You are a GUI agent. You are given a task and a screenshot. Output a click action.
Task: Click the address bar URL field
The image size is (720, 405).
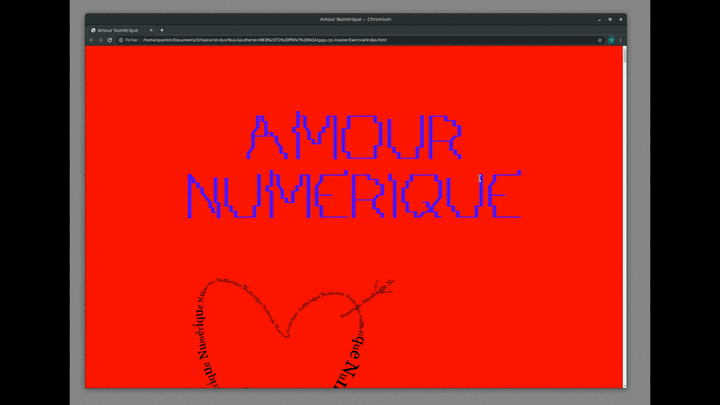pos(300,40)
